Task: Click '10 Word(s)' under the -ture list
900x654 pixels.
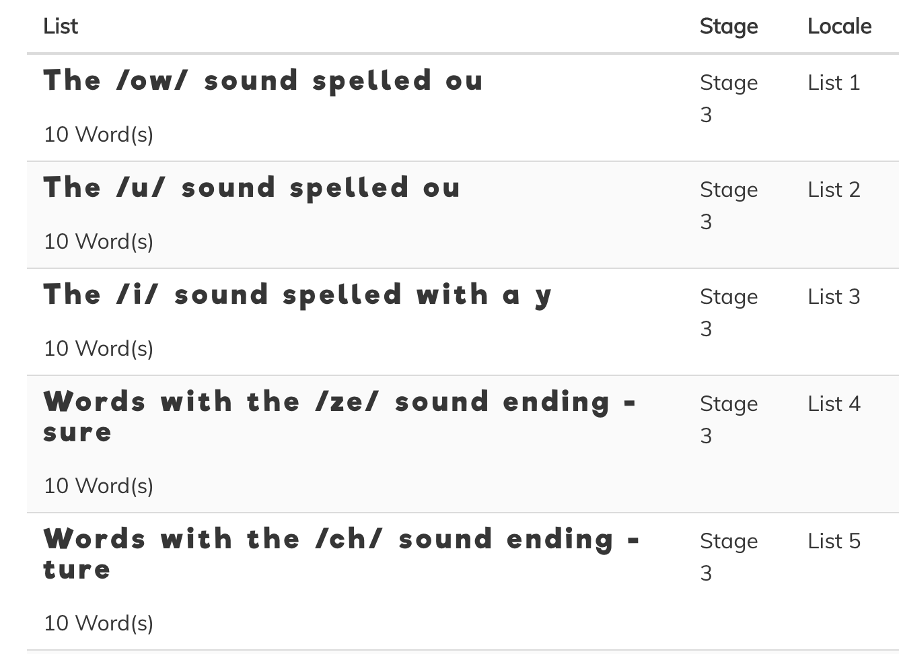Action: (99, 624)
